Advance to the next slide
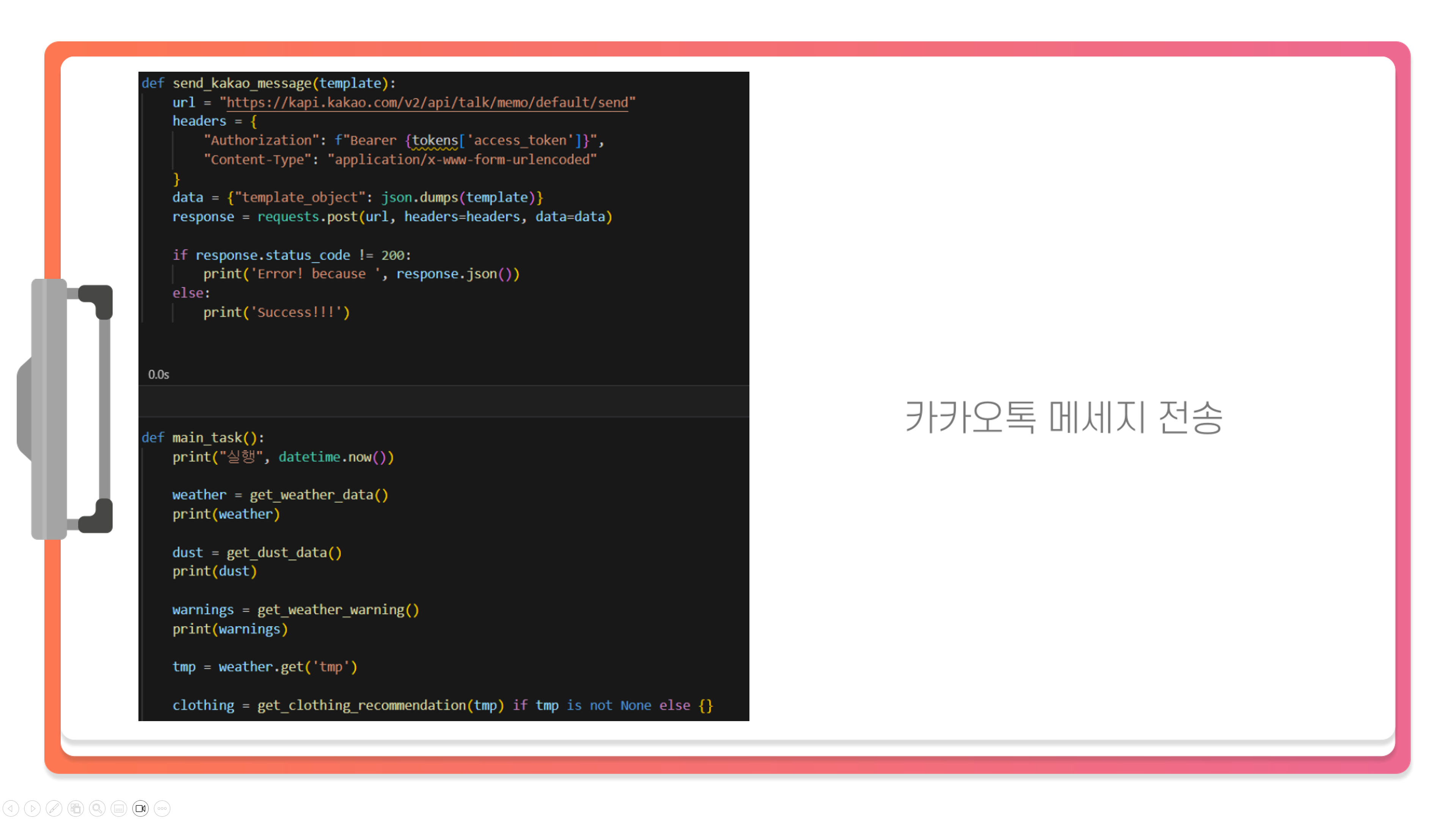The width and height of the screenshot is (1456, 819). click(x=33, y=808)
